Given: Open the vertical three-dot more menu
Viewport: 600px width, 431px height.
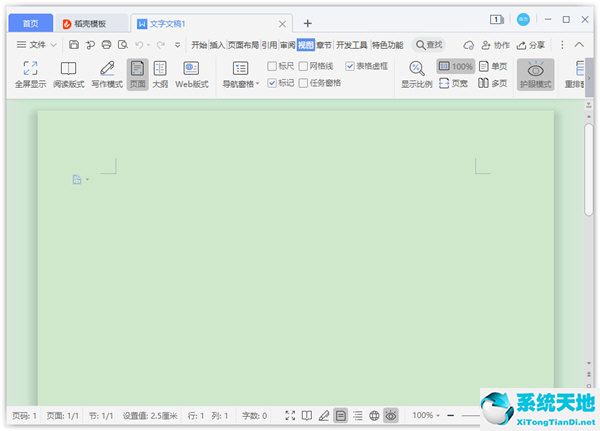Looking at the screenshot, I should pos(562,45).
